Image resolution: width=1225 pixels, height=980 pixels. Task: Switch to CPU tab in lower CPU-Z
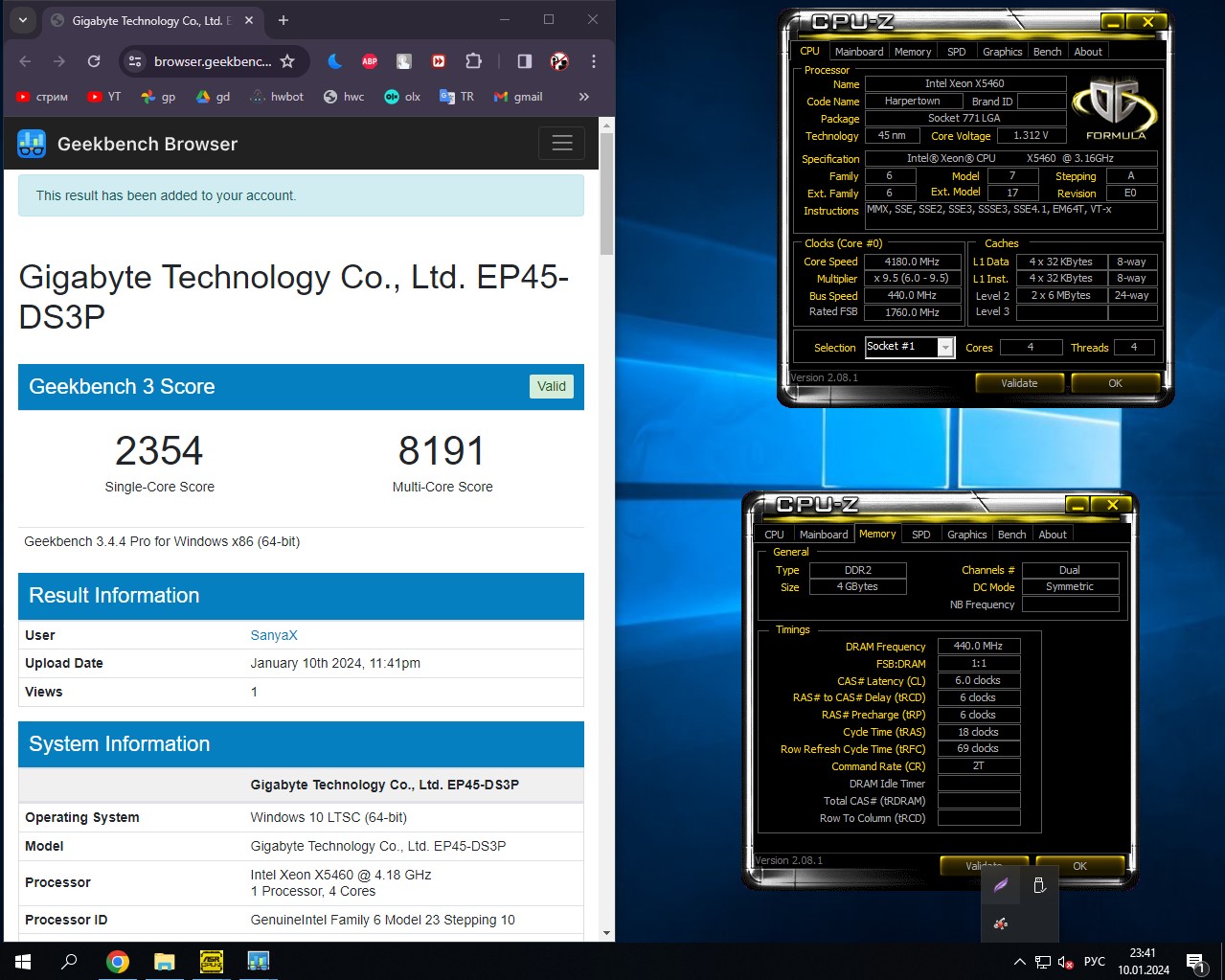(x=774, y=535)
